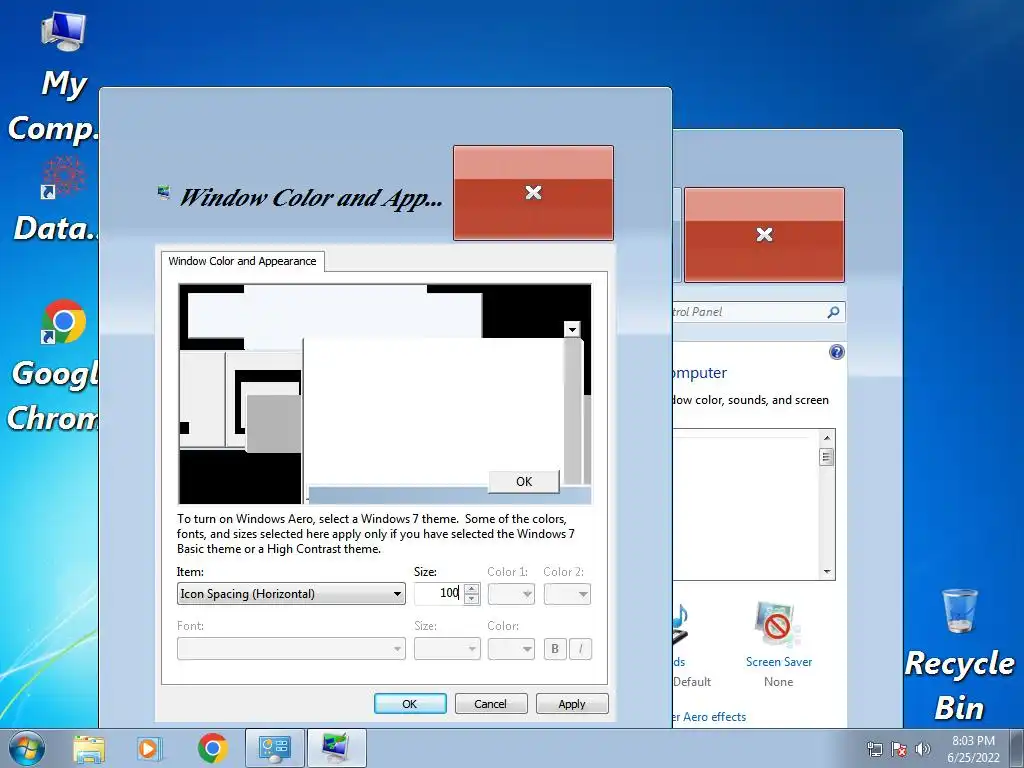
Task: Click the preview pane scrollbar
Action: pos(573,411)
